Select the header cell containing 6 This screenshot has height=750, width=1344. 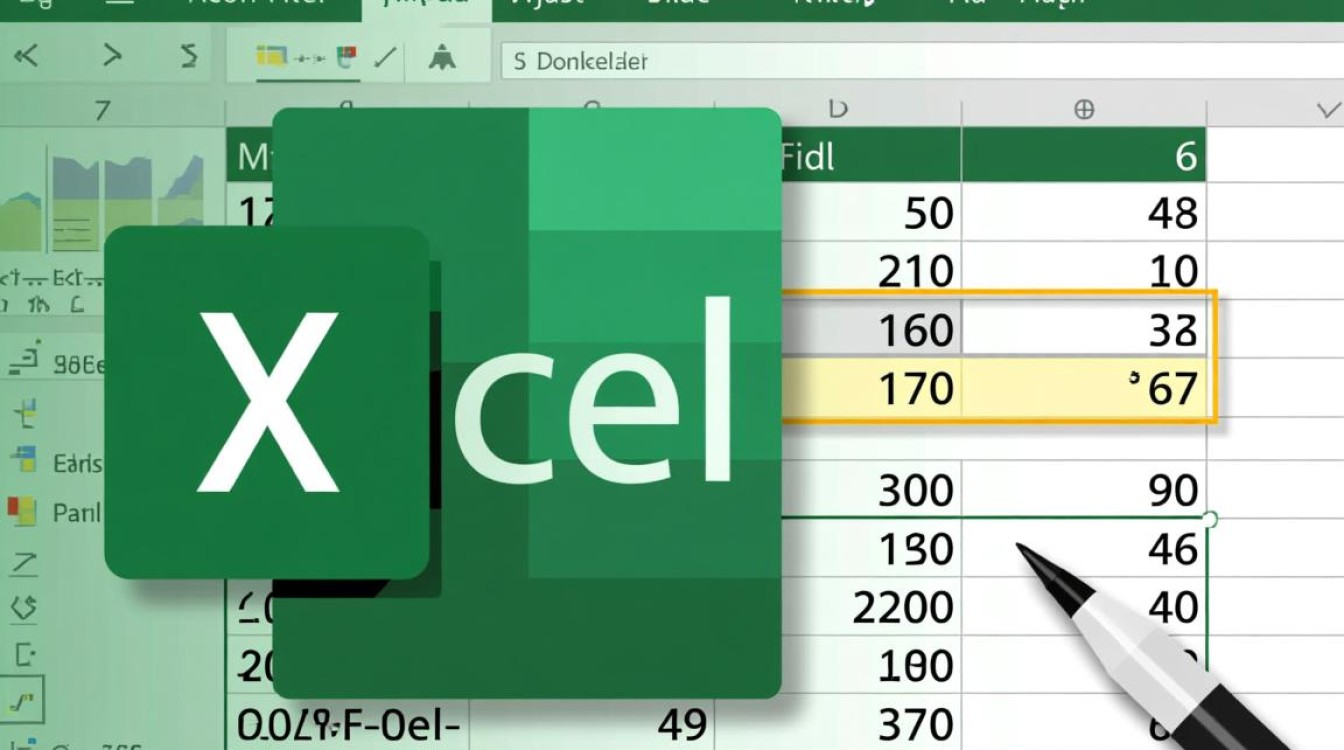click(1084, 155)
